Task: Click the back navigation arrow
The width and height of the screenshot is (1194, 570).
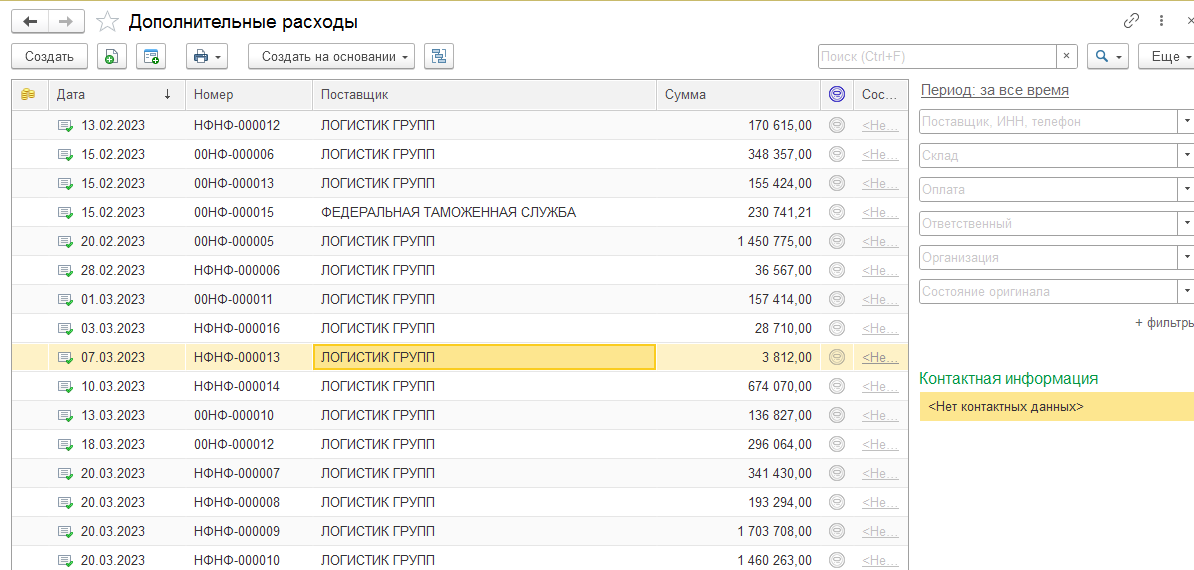Action: 29,21
